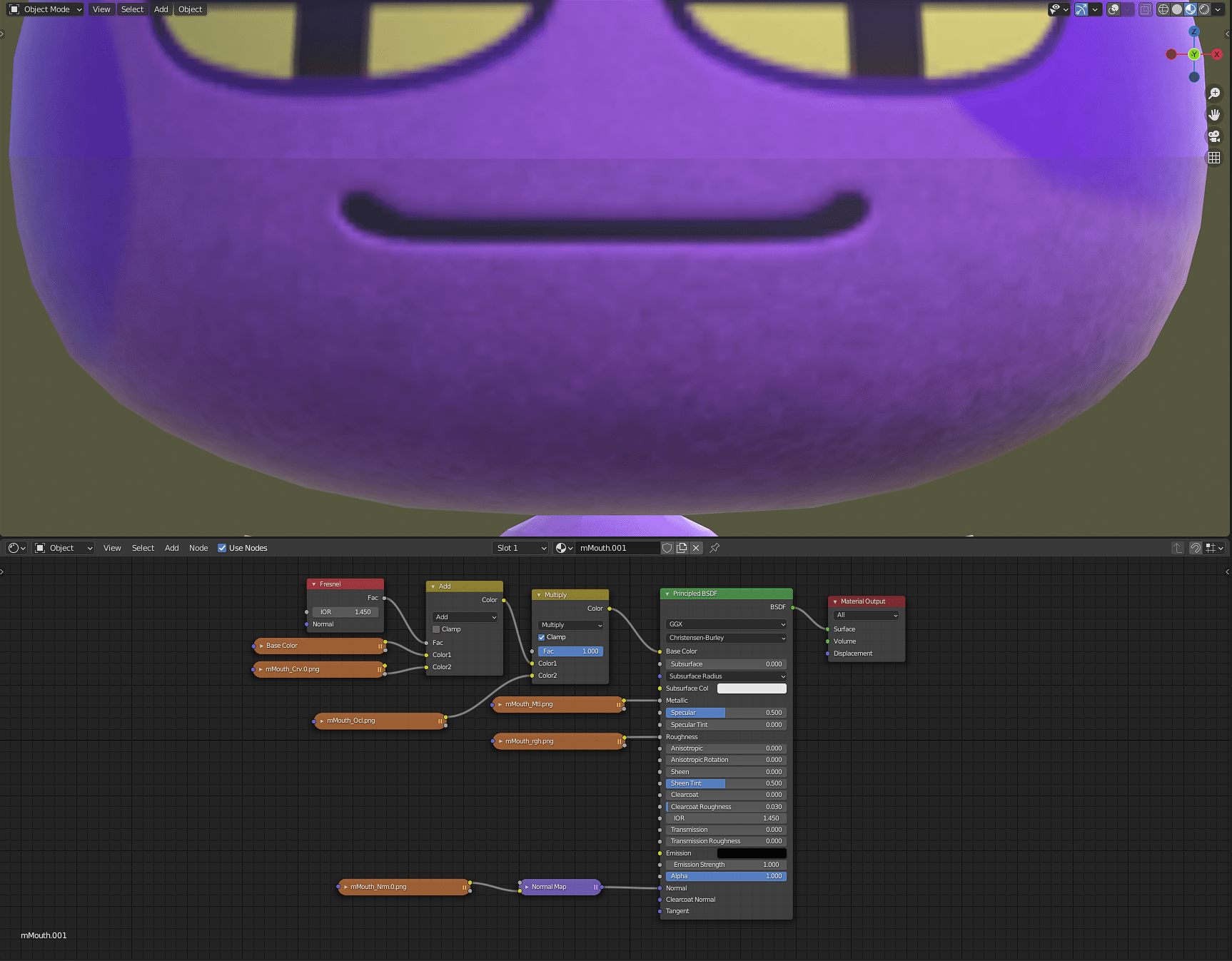1232x961 pixels.
Task: Collapse the Principled BSDF node header
Action: tap(667, 594)
